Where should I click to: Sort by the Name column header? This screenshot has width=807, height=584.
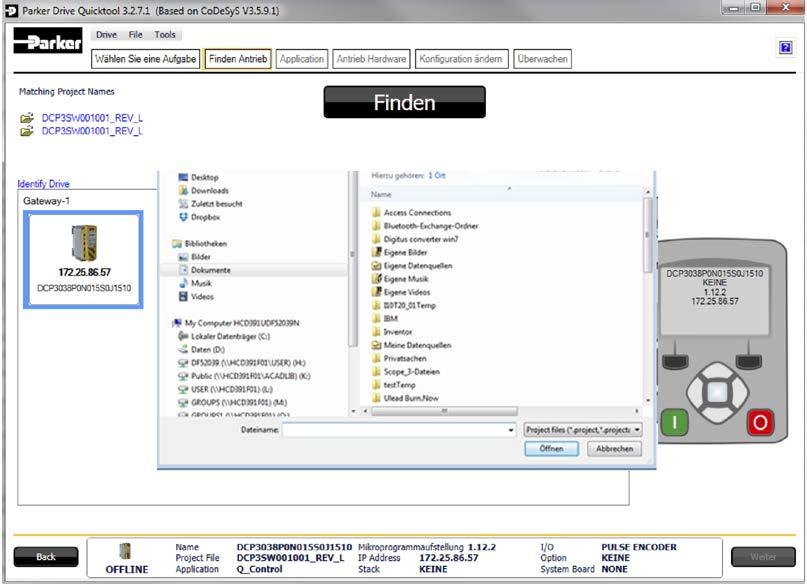pyautogui.click(x=381, y=194)
